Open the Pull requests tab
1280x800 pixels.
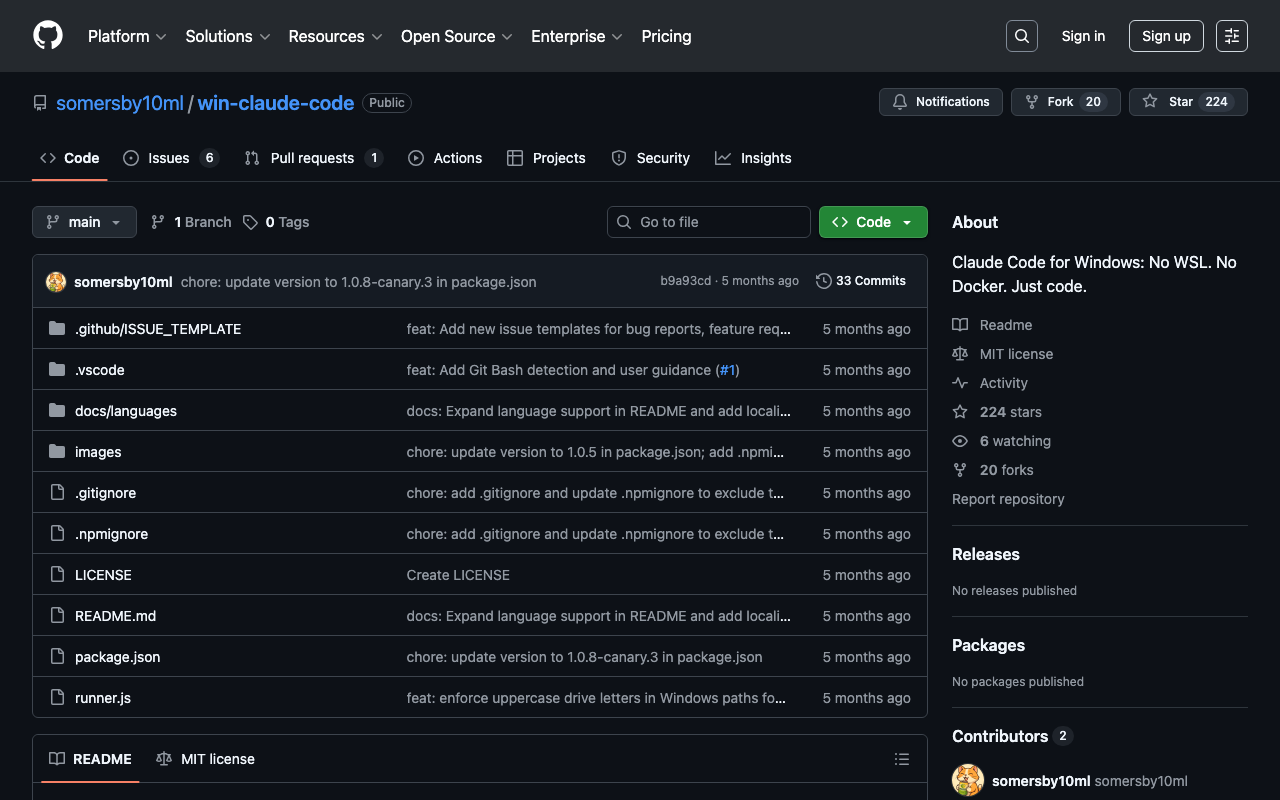point(312,158)
